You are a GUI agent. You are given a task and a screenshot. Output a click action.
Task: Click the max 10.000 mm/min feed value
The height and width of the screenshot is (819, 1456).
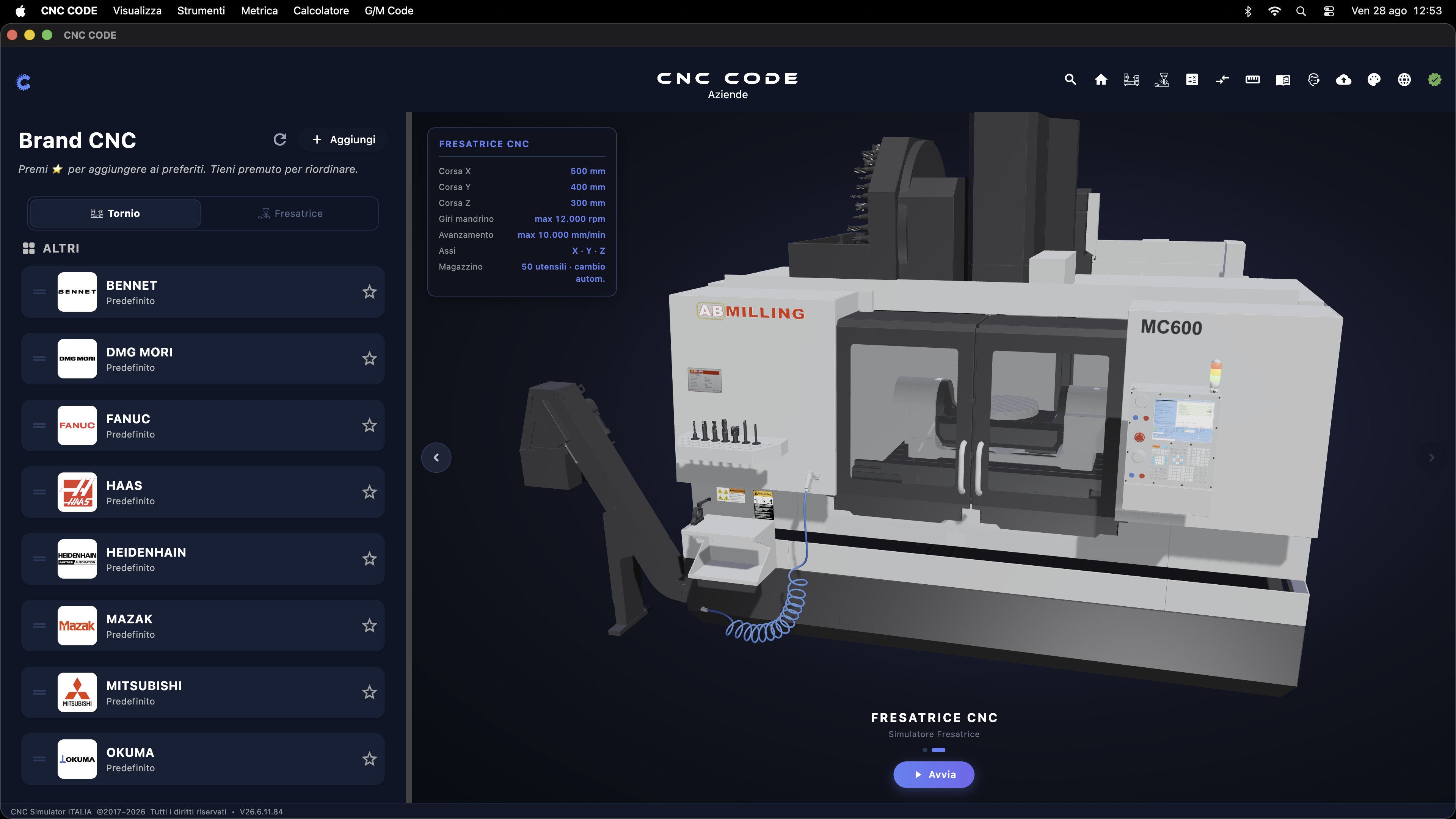point(561,235)
